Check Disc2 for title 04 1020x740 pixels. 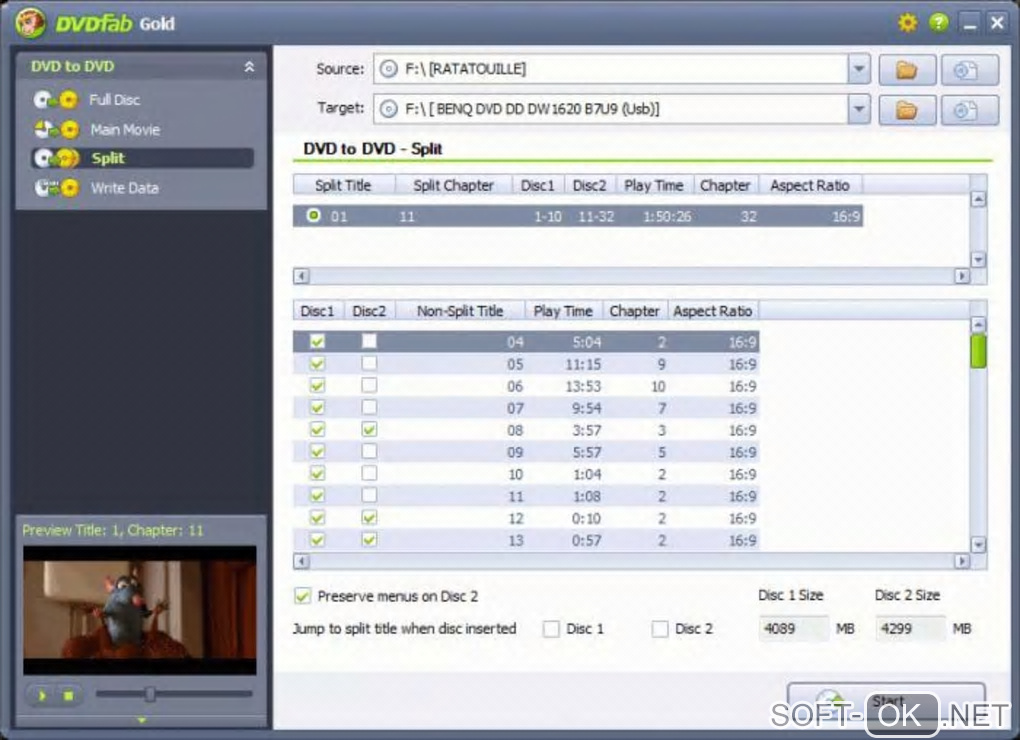point(369,341)
